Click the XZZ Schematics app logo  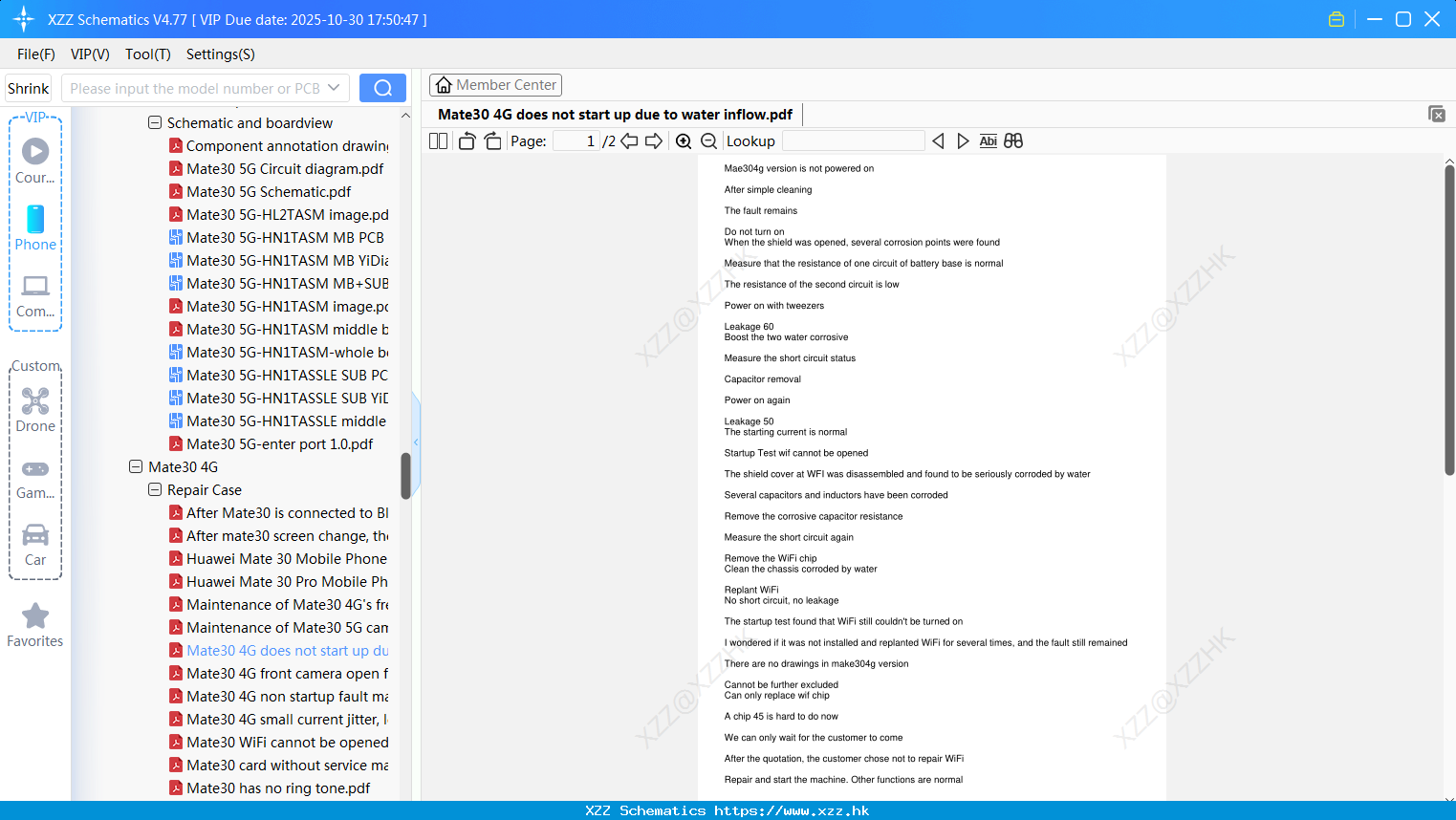click(24, 19)
